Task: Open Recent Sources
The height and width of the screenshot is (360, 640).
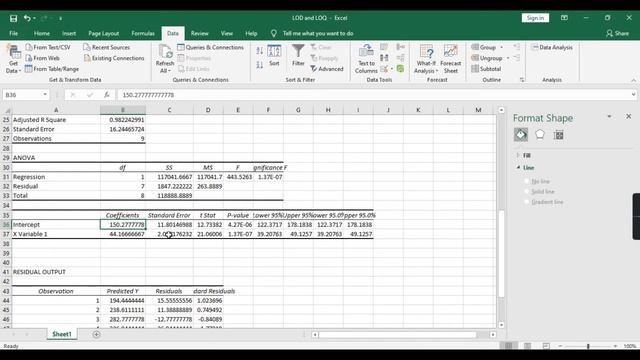Action: click(107, 47)
